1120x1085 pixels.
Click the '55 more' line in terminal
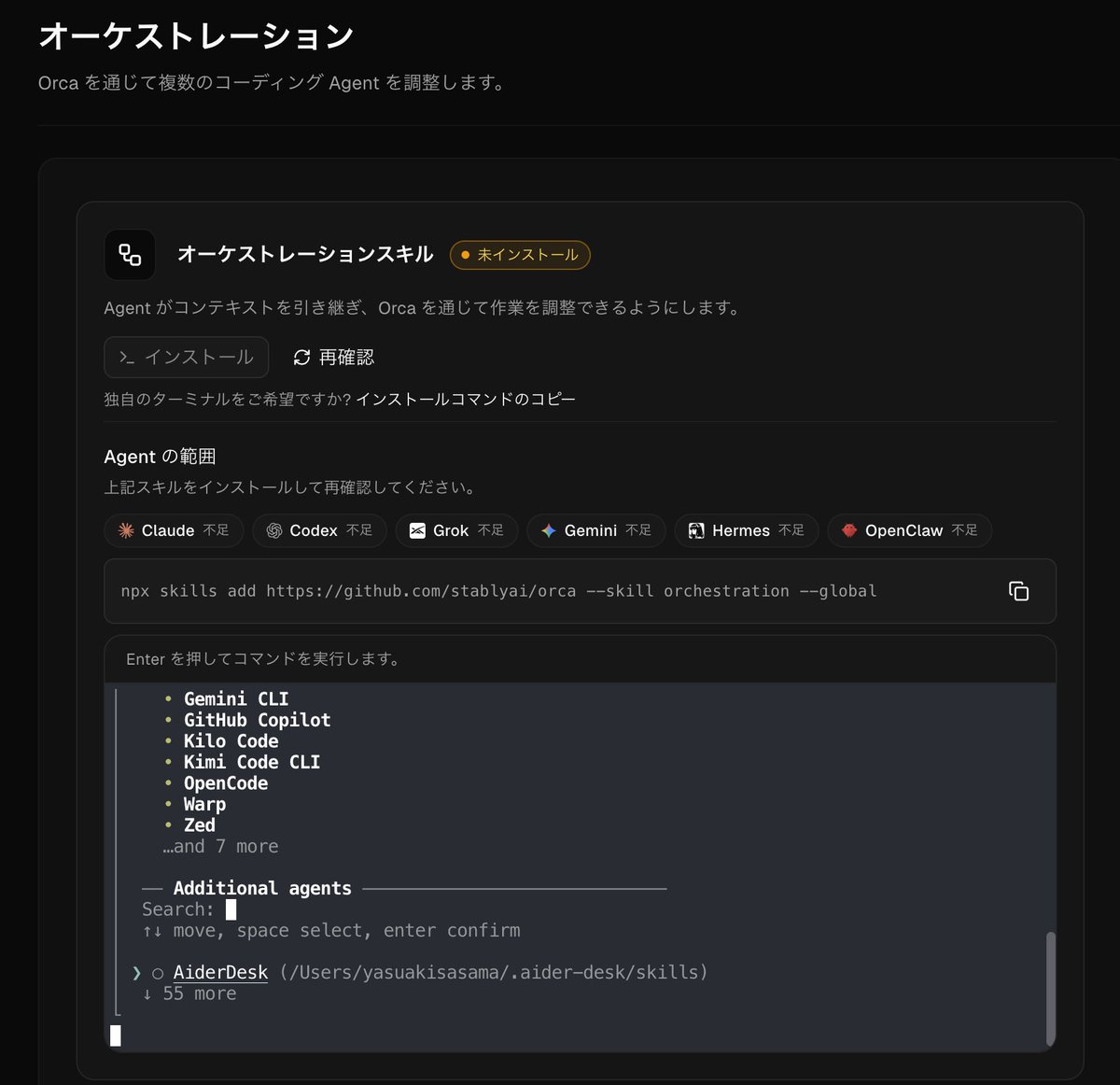click(189, 993)
